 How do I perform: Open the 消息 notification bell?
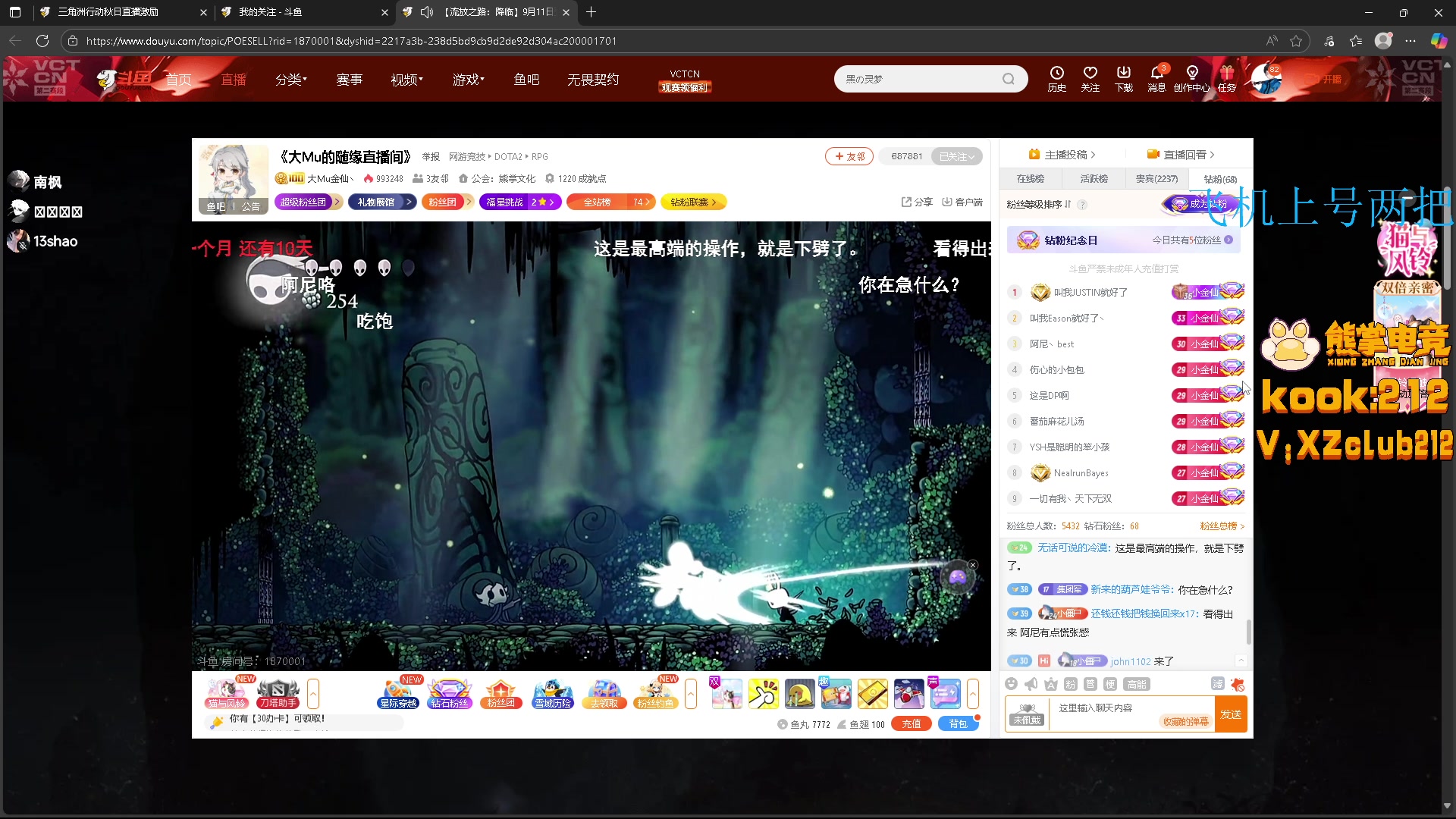click(x=1156, y=78)
